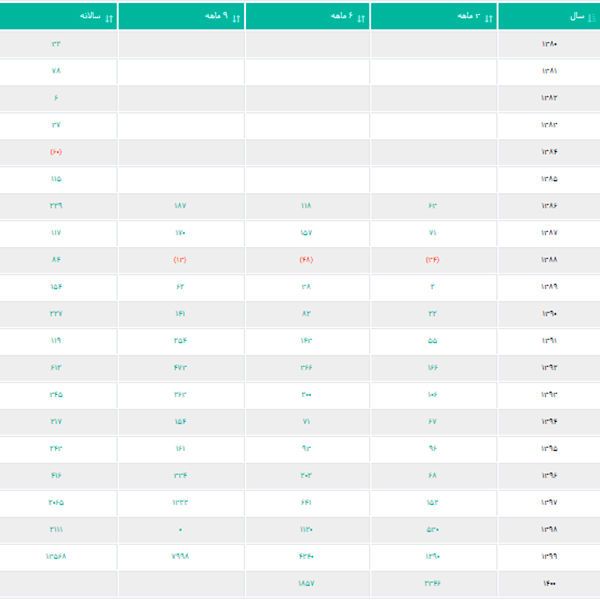600x601 pixels.
Task: Click red 3-month value in 1388 row
Action: 432,260
